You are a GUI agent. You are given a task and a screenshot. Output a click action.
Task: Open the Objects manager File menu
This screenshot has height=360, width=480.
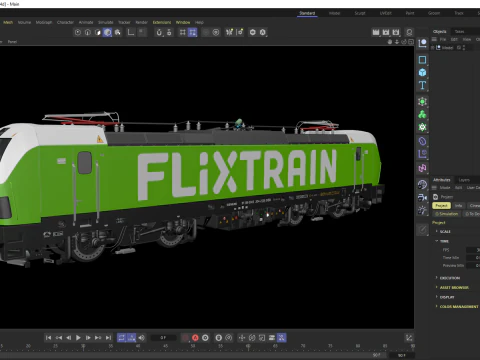443,39
